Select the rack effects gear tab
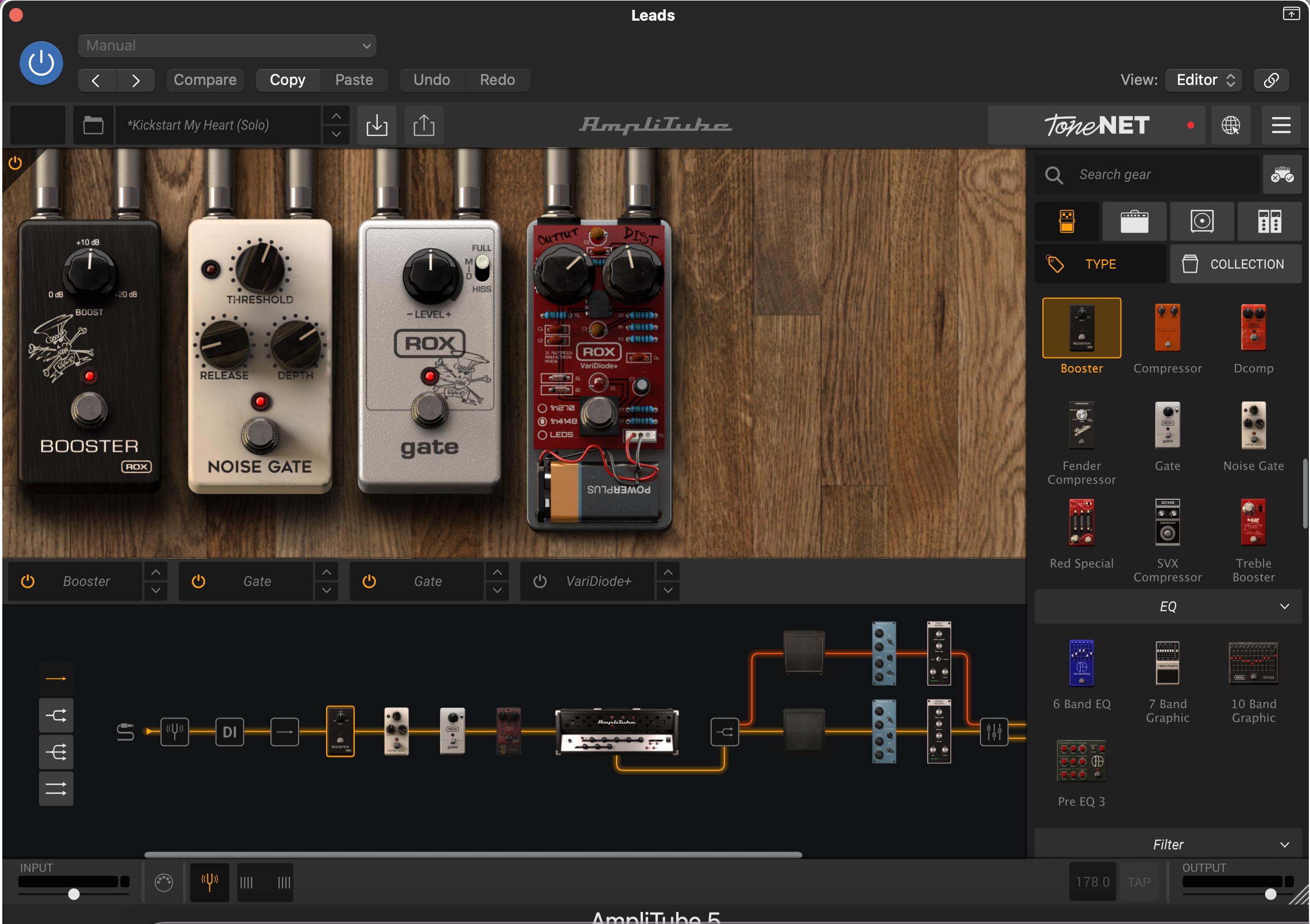The image size is (1310, 924). point(1269,221)
